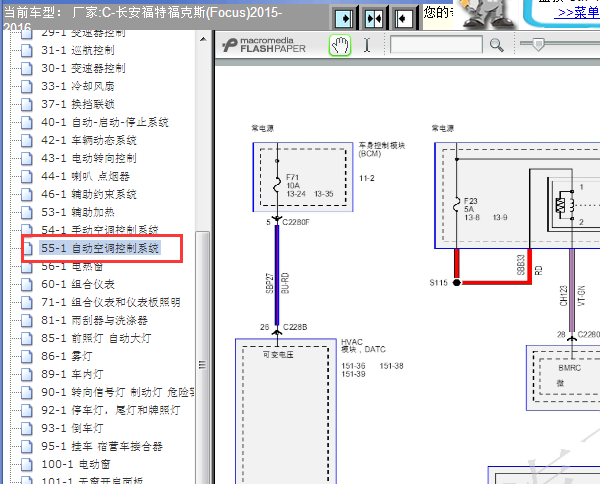The height and width of the screenshot is (484, 600).
Task: Open 56-1 电热窗 diagram
Action: point(72,267)
